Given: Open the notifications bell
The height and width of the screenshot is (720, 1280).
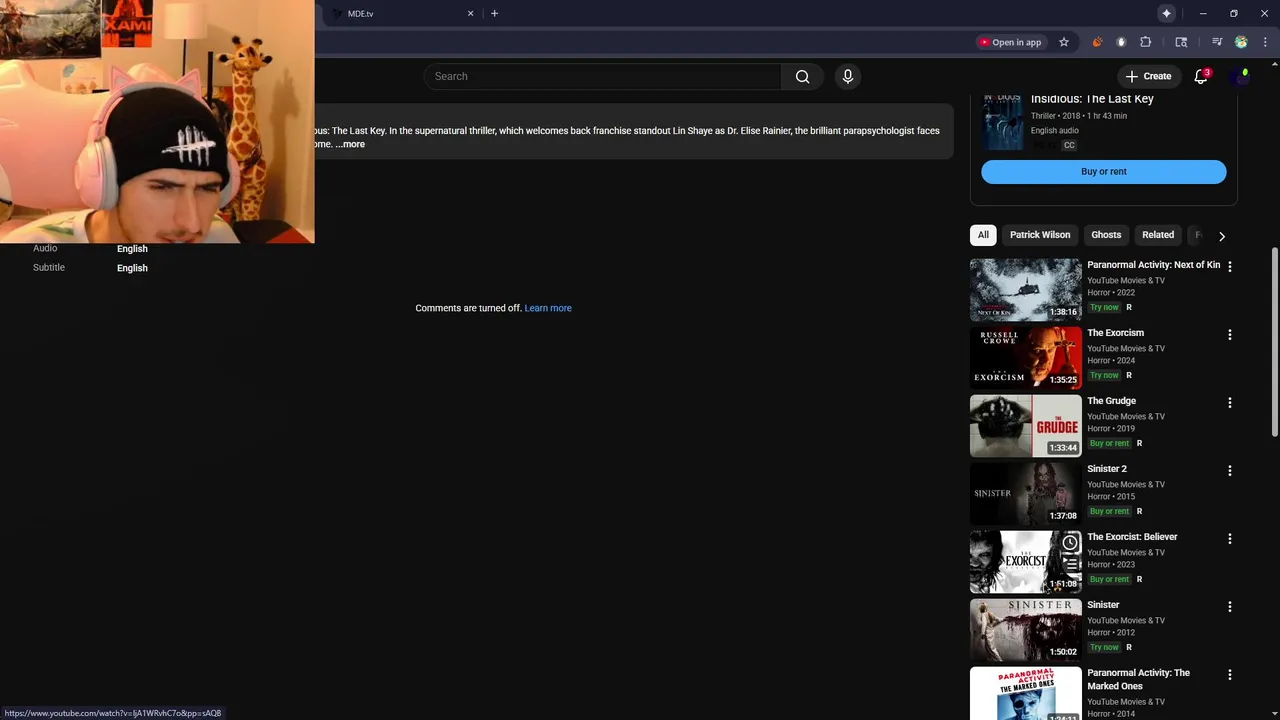Looking at the screenshot, I should tap(1201, 76).
